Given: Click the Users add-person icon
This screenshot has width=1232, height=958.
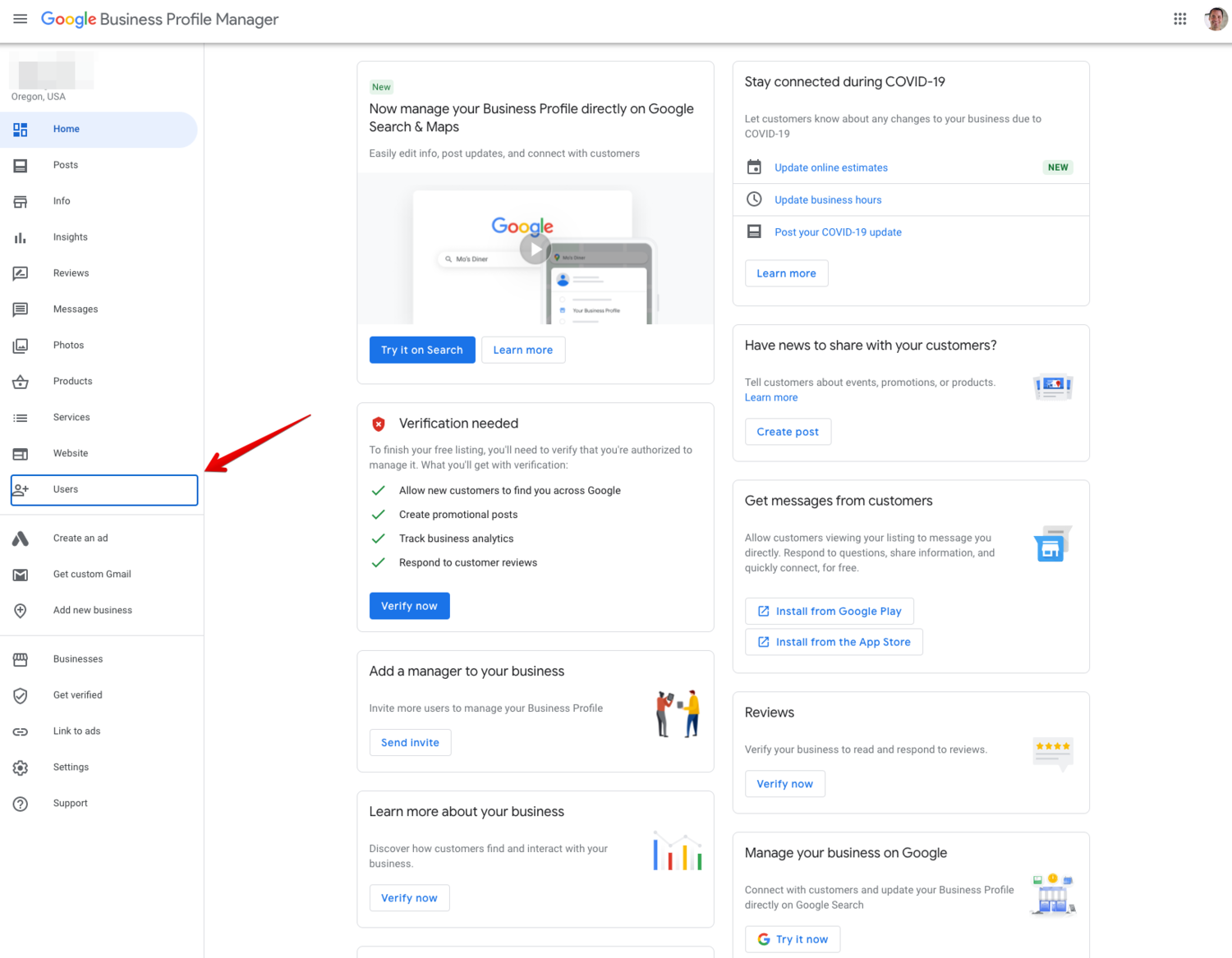Looking at the screenshot, I should point(21,490).
